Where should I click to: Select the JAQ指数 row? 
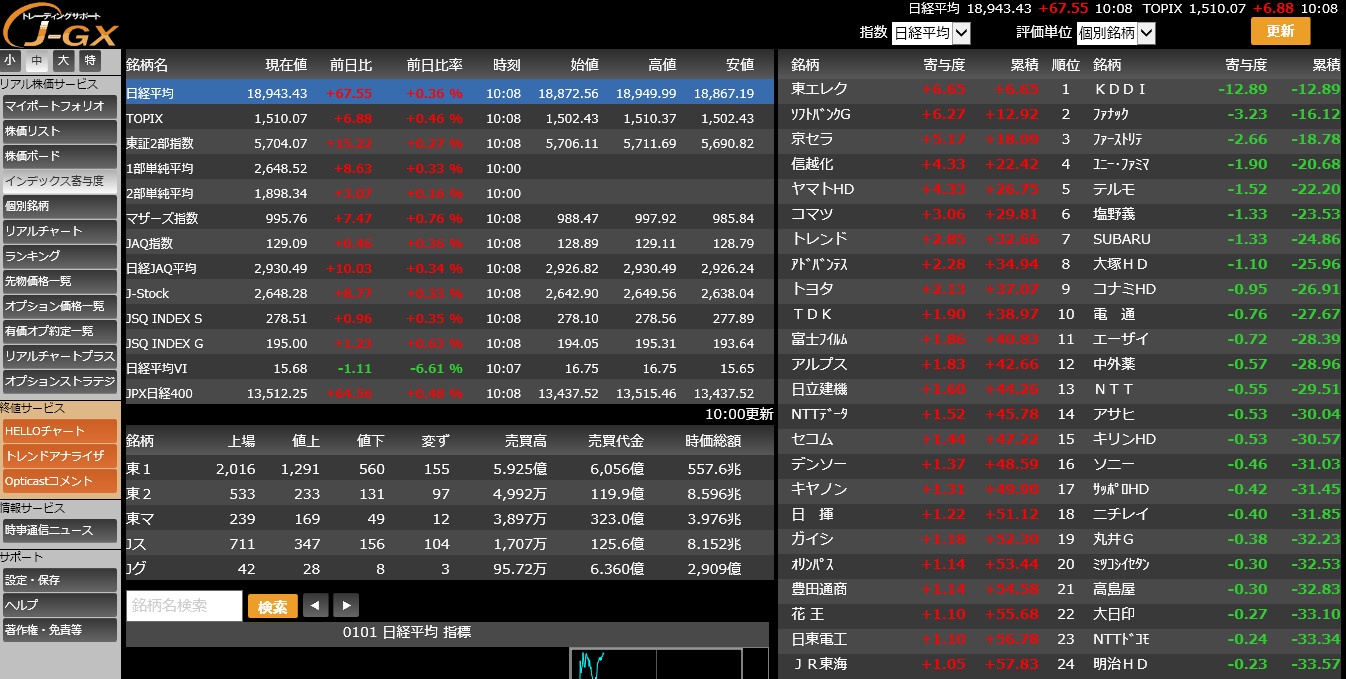coord(449,243)
